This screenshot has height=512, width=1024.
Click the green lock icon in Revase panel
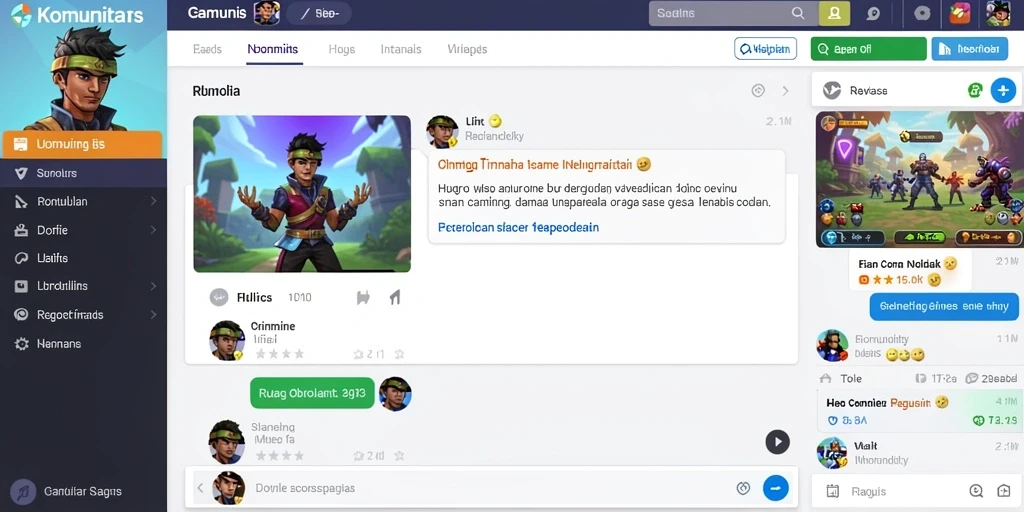[975, 91]
